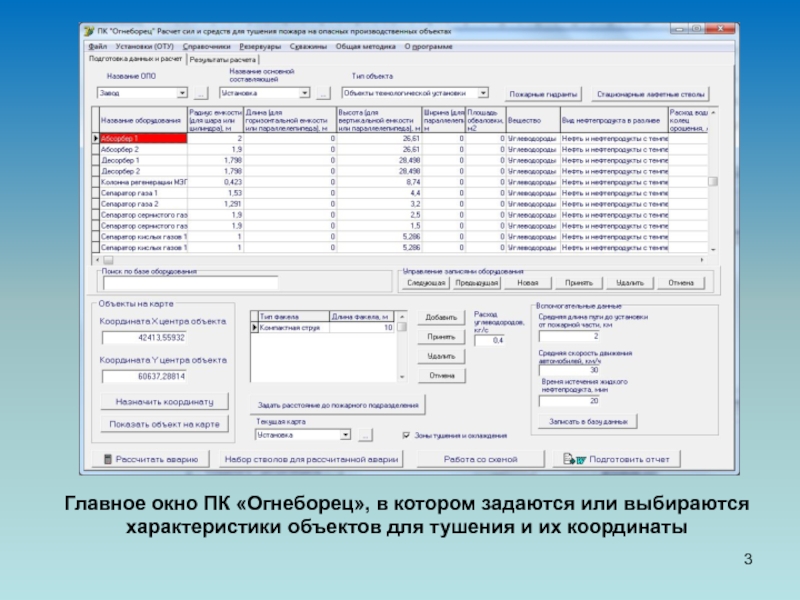This screenshot has width=800, height=600.
Task: Click Показать объект на карте button
Action: pyautogui.click(x=164, y=424)
